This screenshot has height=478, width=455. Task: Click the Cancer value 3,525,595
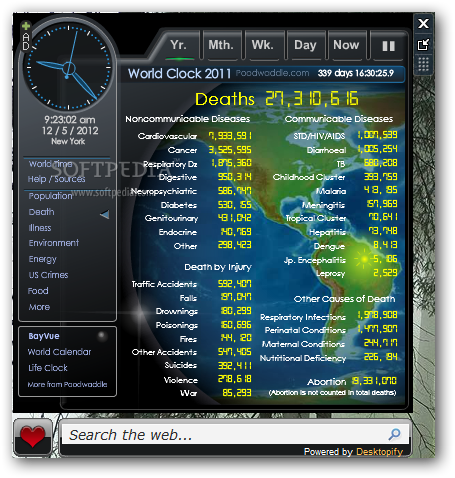point(230,150)
